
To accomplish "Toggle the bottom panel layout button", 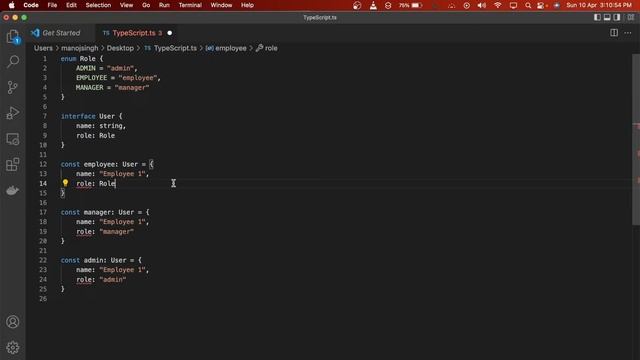I will coord(607,17).
